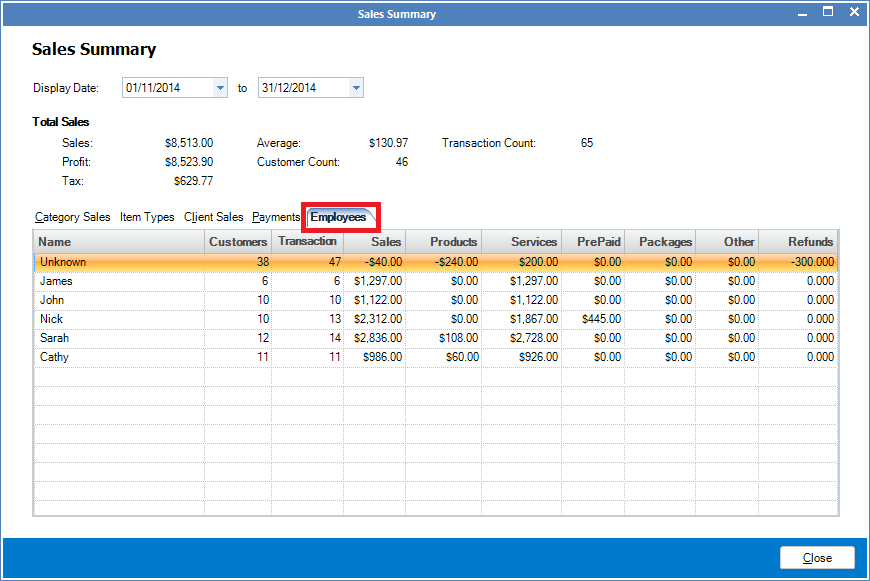Click the Customers column header
Screen dimensions: 870x581
(x=237, y=242)
